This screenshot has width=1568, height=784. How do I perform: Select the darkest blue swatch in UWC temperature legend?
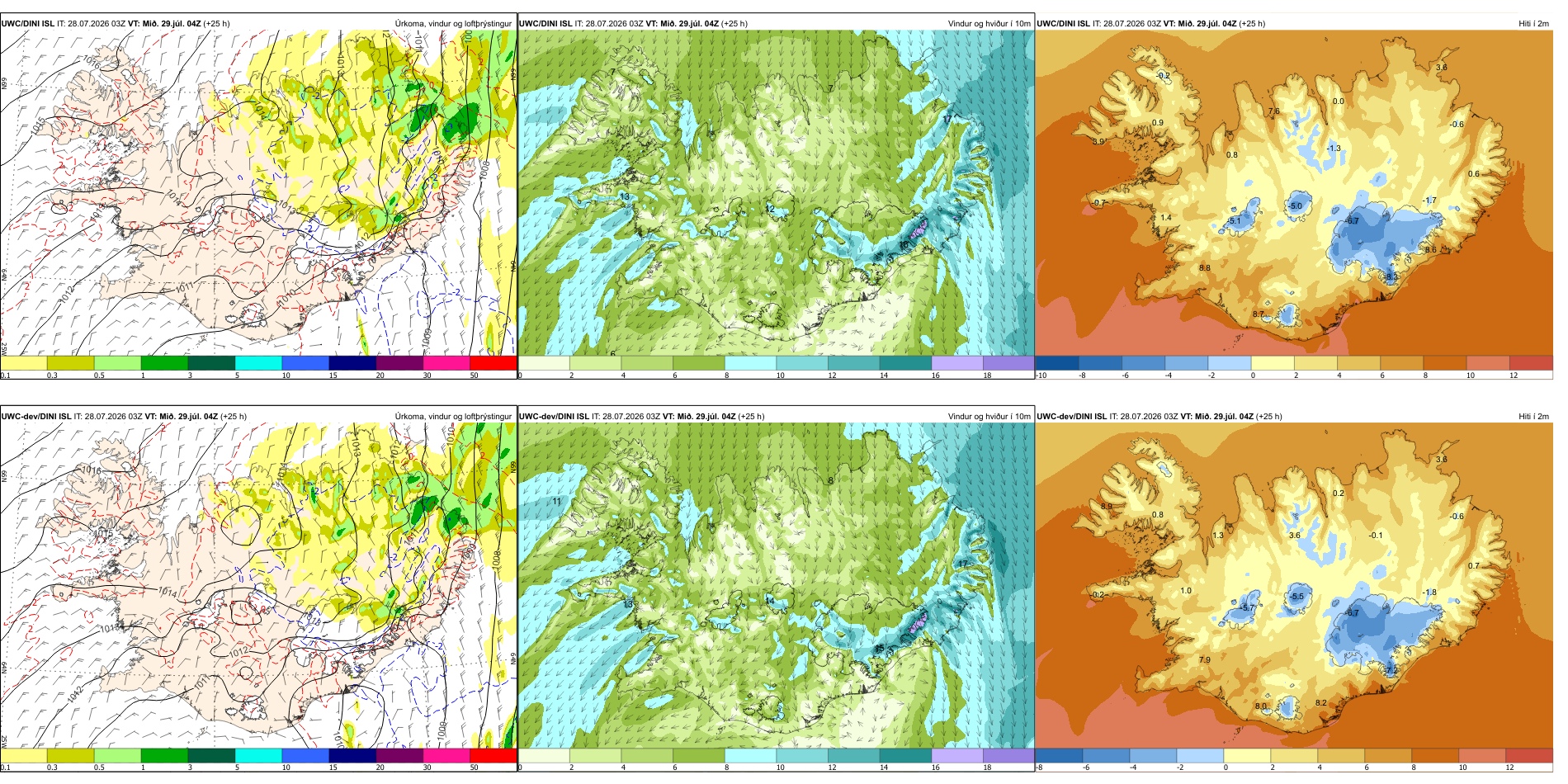(1057, 362)
